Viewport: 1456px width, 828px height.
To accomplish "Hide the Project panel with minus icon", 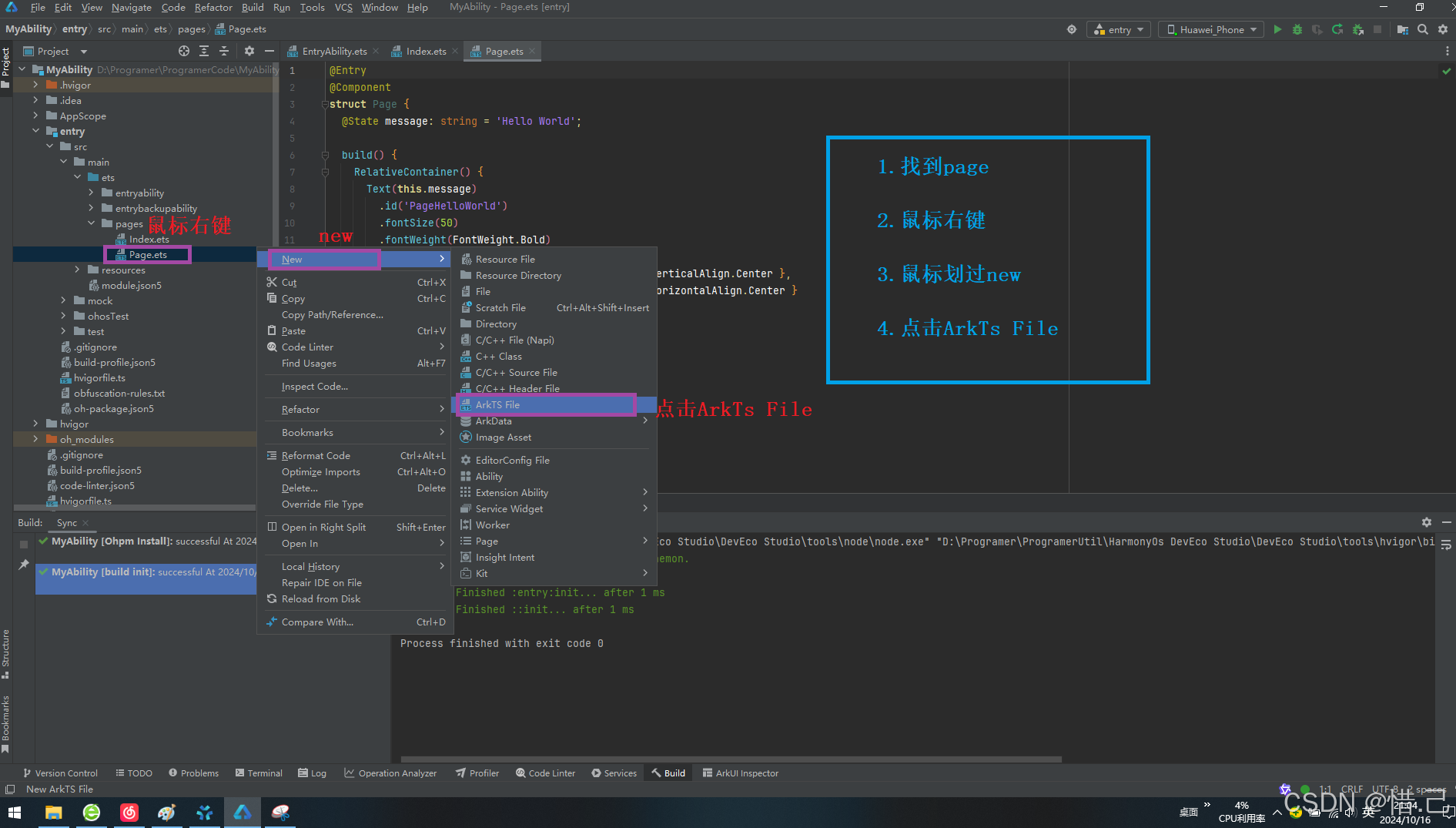I will [269, 51].
